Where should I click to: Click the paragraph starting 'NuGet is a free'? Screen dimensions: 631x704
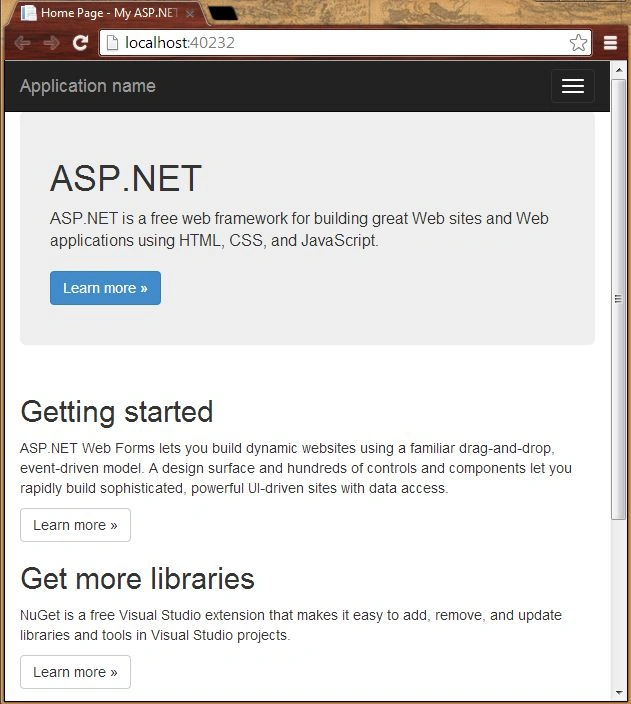(x=291, y=625)
